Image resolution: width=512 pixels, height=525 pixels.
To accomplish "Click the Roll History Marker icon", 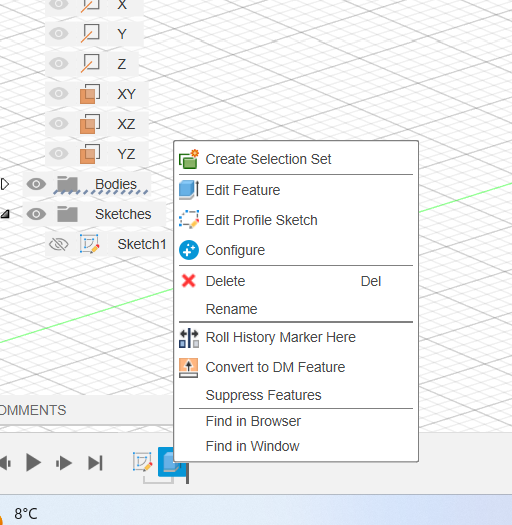I will click(189, 338).
